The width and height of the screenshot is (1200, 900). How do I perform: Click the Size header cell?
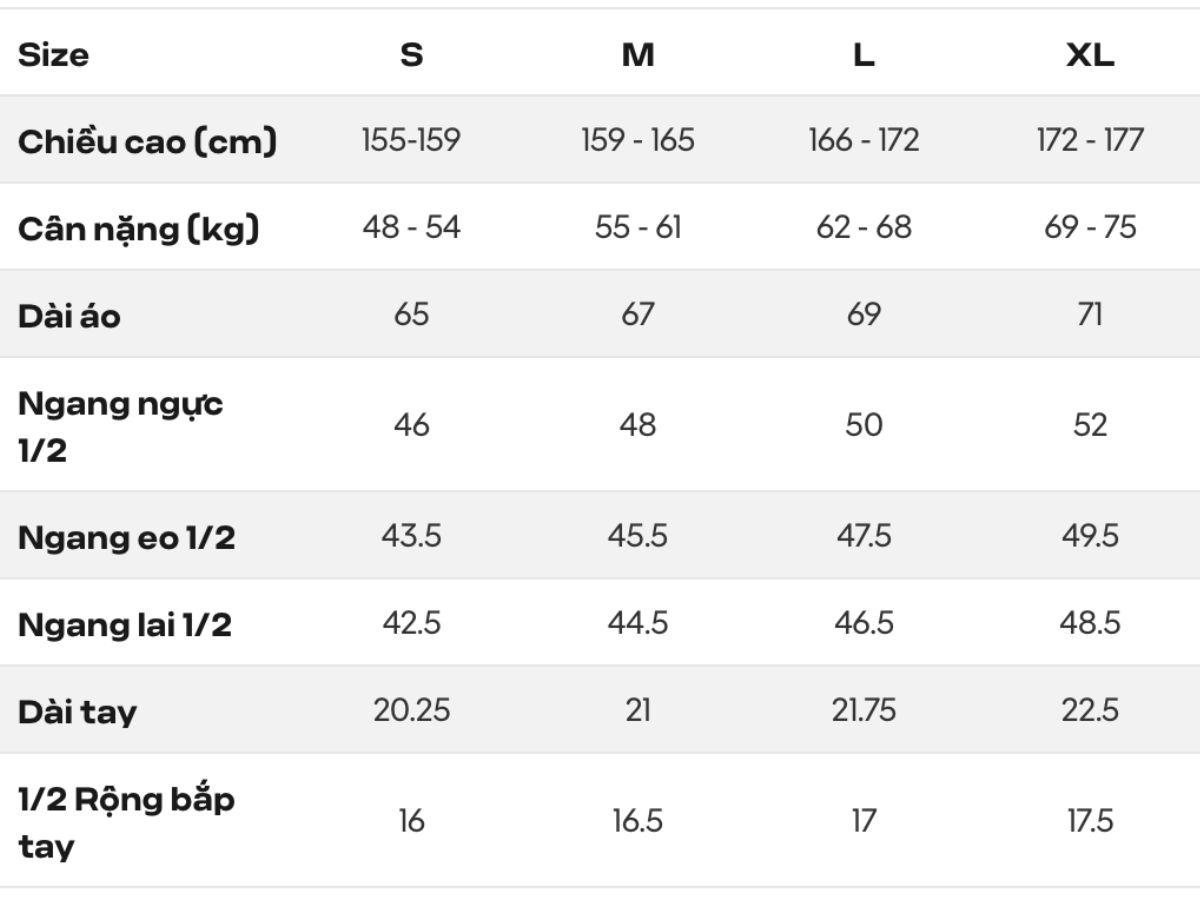[x=53, y=54]
